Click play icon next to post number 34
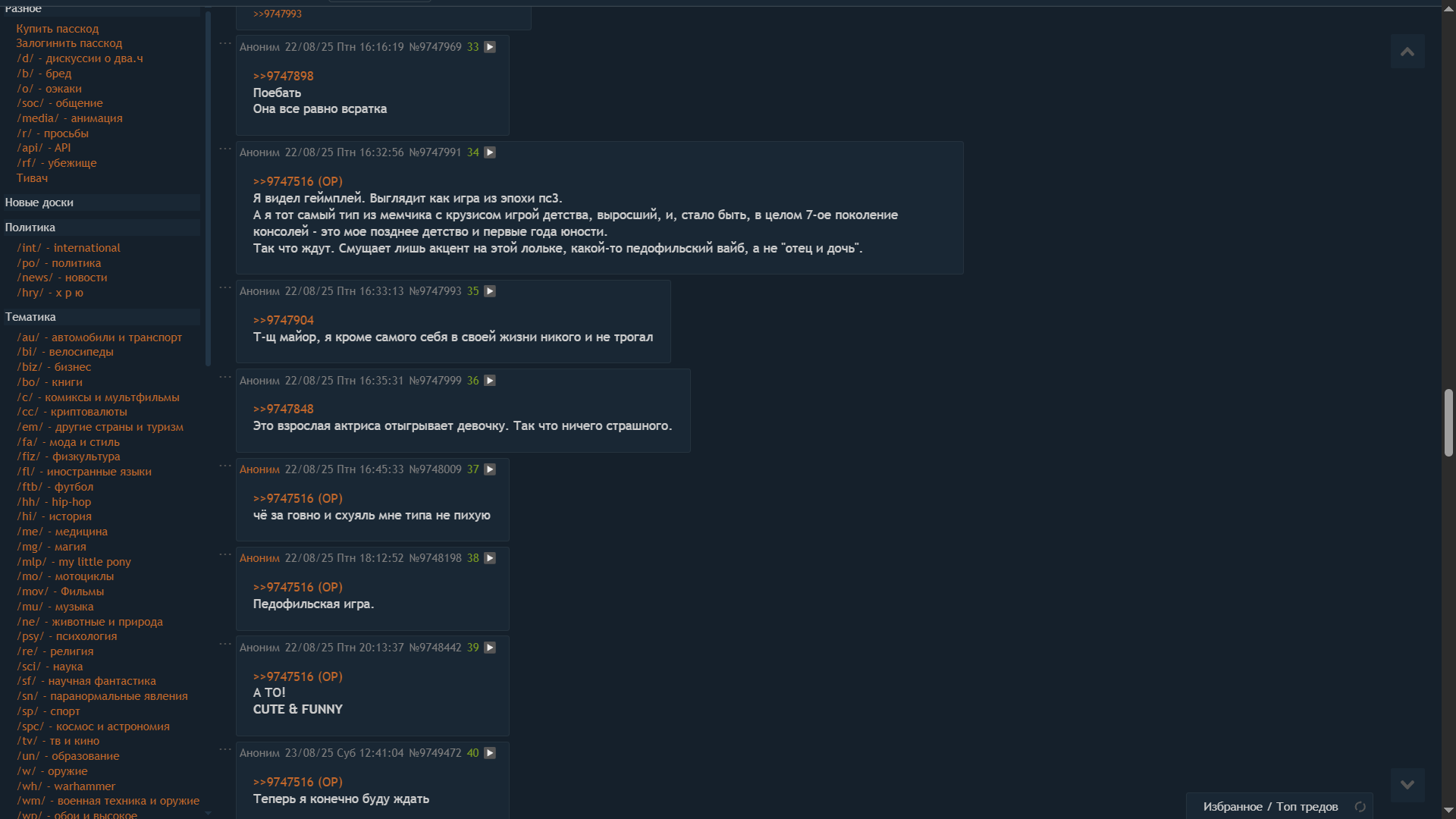1456x819 pixels. pyautogui.click(x=490, y=152)
